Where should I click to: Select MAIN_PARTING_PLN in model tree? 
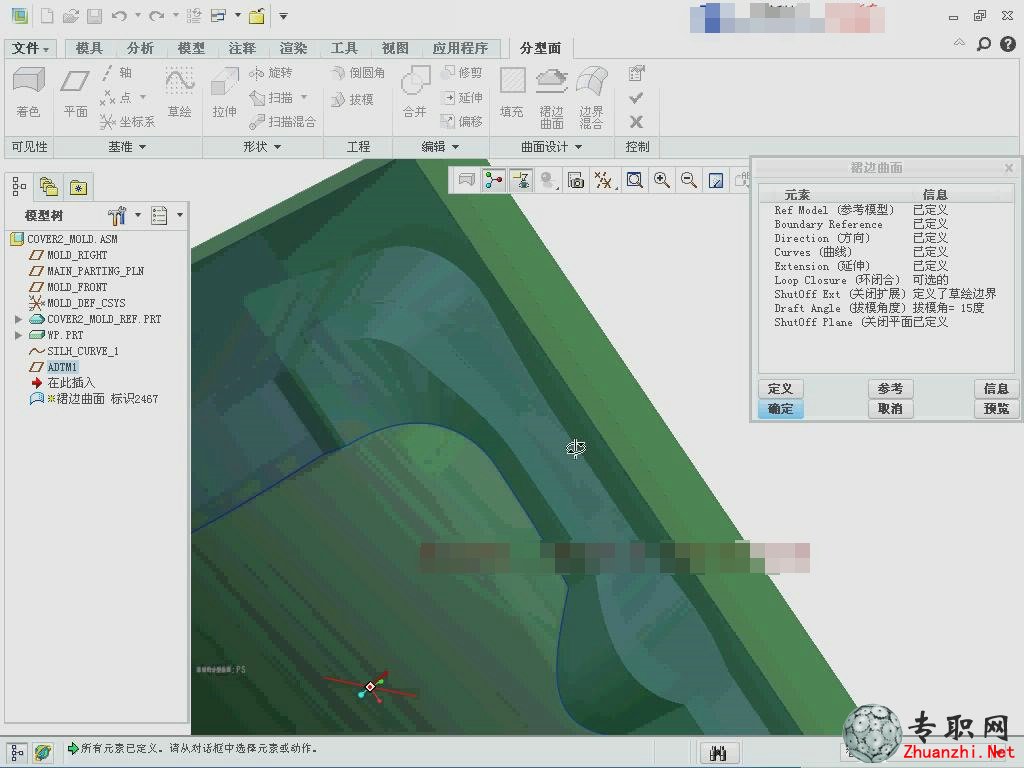tap(95, 271)
